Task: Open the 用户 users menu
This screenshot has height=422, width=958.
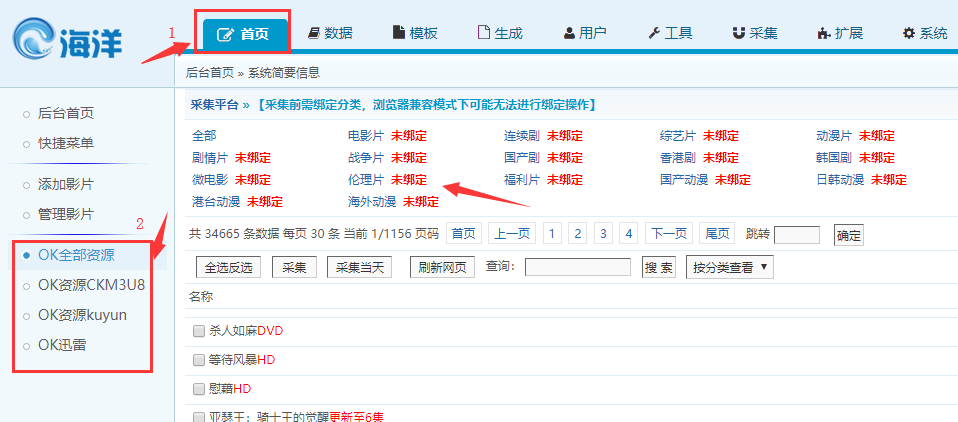Action: pyautogui.click(x=585, y=34)
